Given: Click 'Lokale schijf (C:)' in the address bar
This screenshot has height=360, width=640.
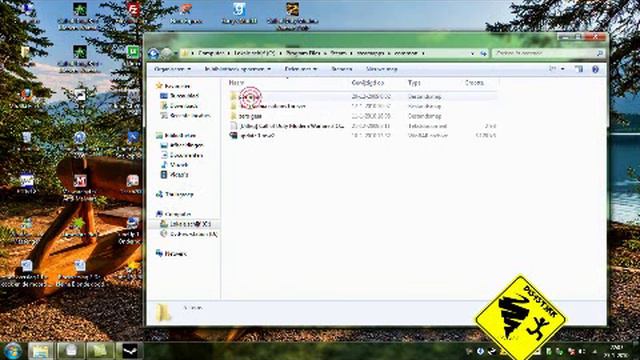Looking at the screenshot, I should (x=254, y=53).
